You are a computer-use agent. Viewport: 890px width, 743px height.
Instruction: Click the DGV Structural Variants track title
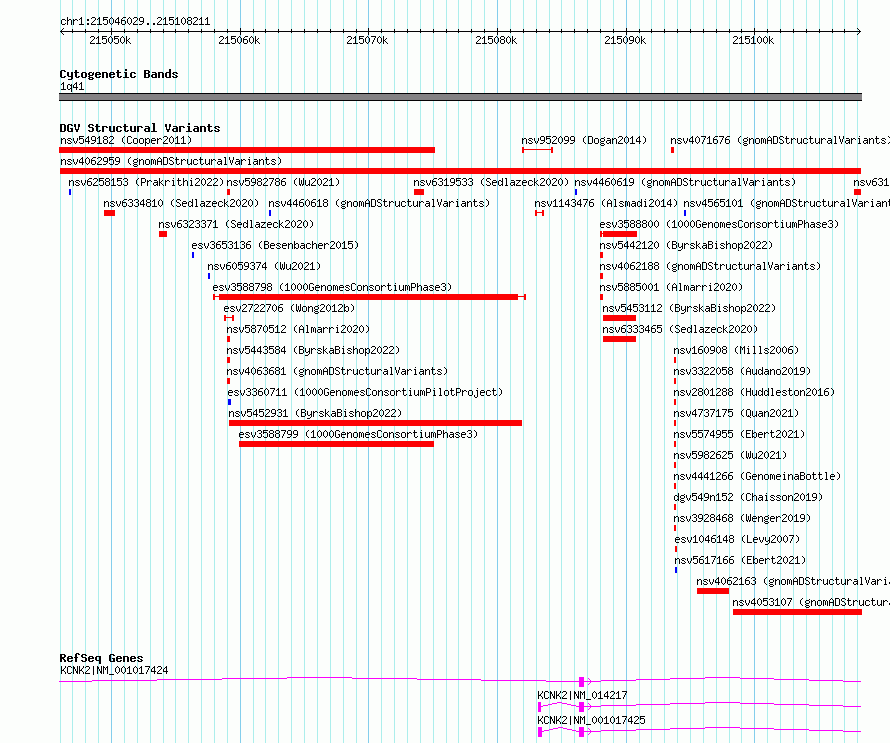coord(140,128)
